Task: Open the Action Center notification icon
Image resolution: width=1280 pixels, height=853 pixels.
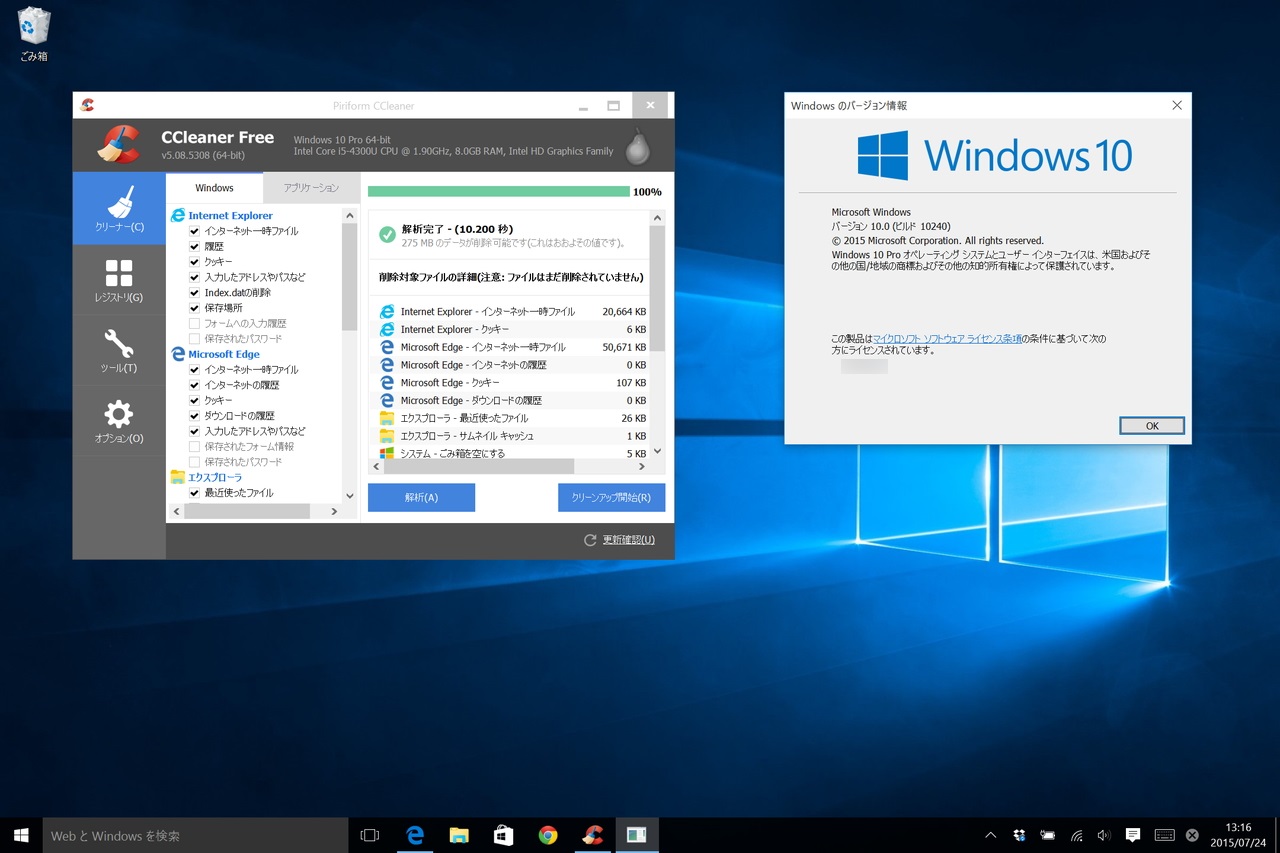Action: 1132,835
